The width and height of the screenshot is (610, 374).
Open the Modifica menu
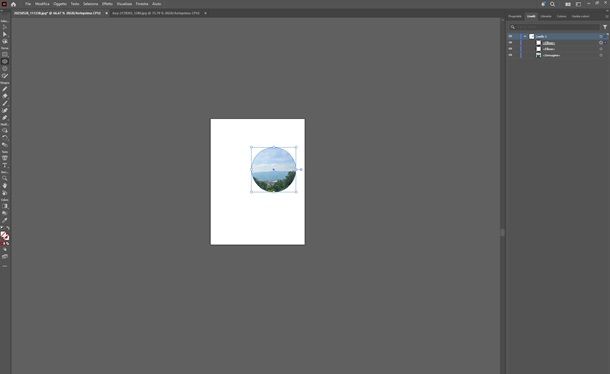coord(42,4)
